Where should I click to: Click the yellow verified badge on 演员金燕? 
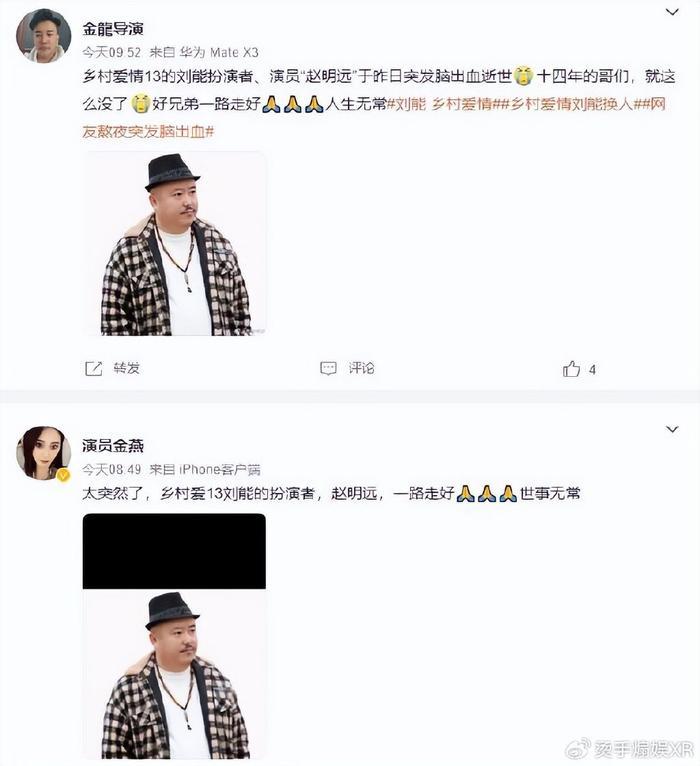coord(64,475)
